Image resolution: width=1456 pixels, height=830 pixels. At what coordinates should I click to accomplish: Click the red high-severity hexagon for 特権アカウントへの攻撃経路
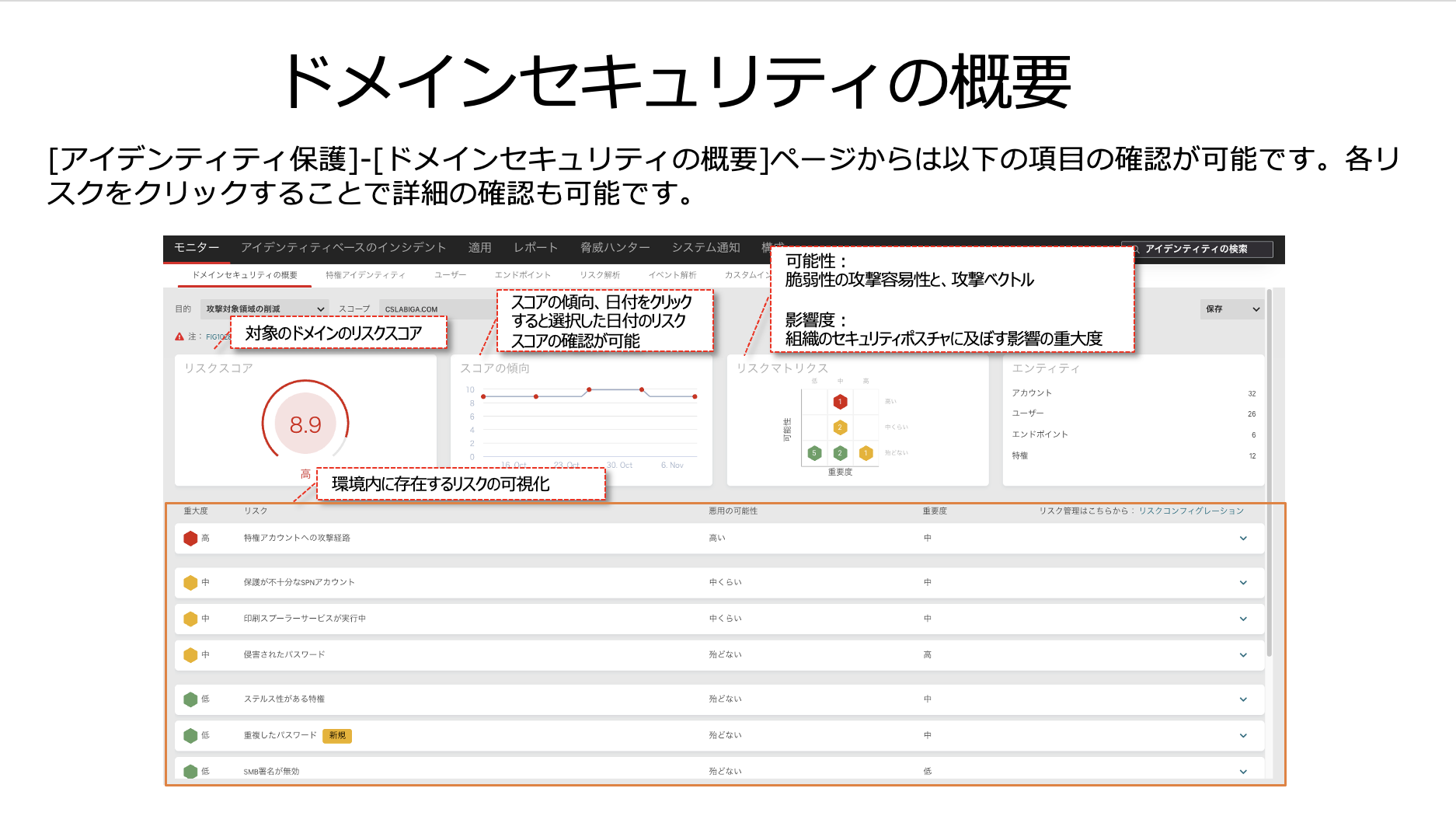(x=190, y=538)
